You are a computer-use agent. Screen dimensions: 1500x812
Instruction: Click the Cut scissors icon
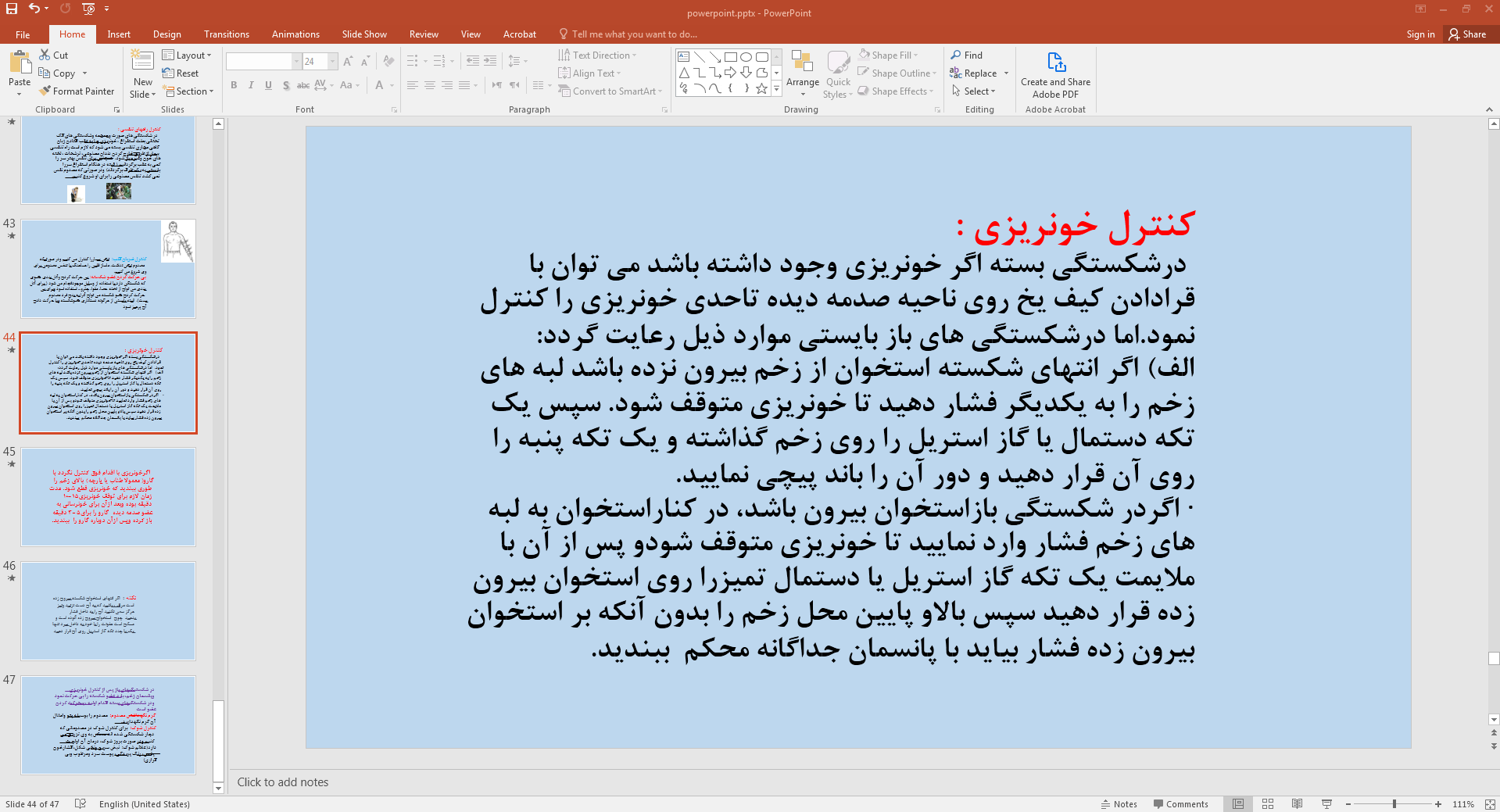45,55
